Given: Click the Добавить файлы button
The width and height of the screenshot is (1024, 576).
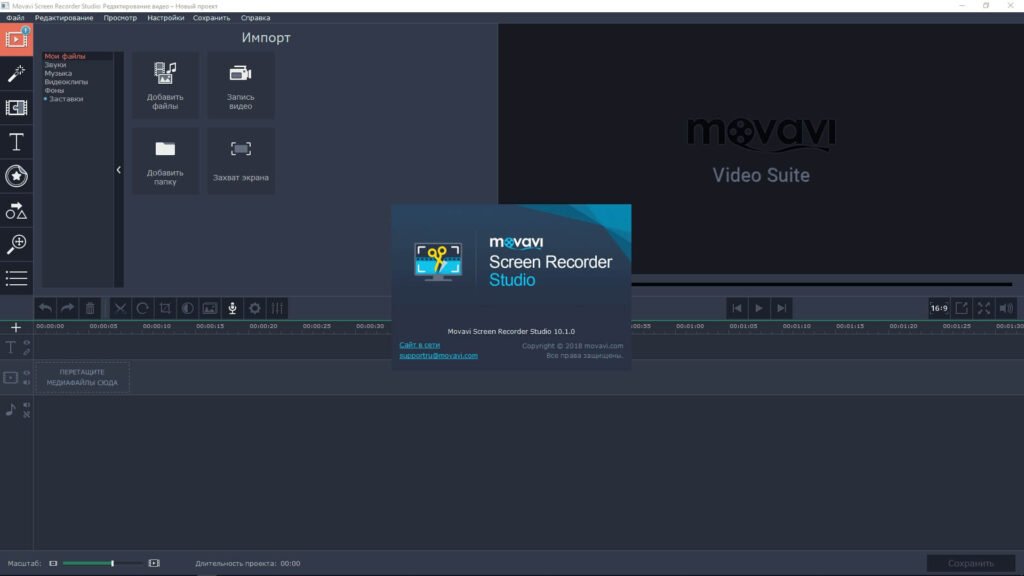Looking at the screenshot, I should [x=165, y=86].
